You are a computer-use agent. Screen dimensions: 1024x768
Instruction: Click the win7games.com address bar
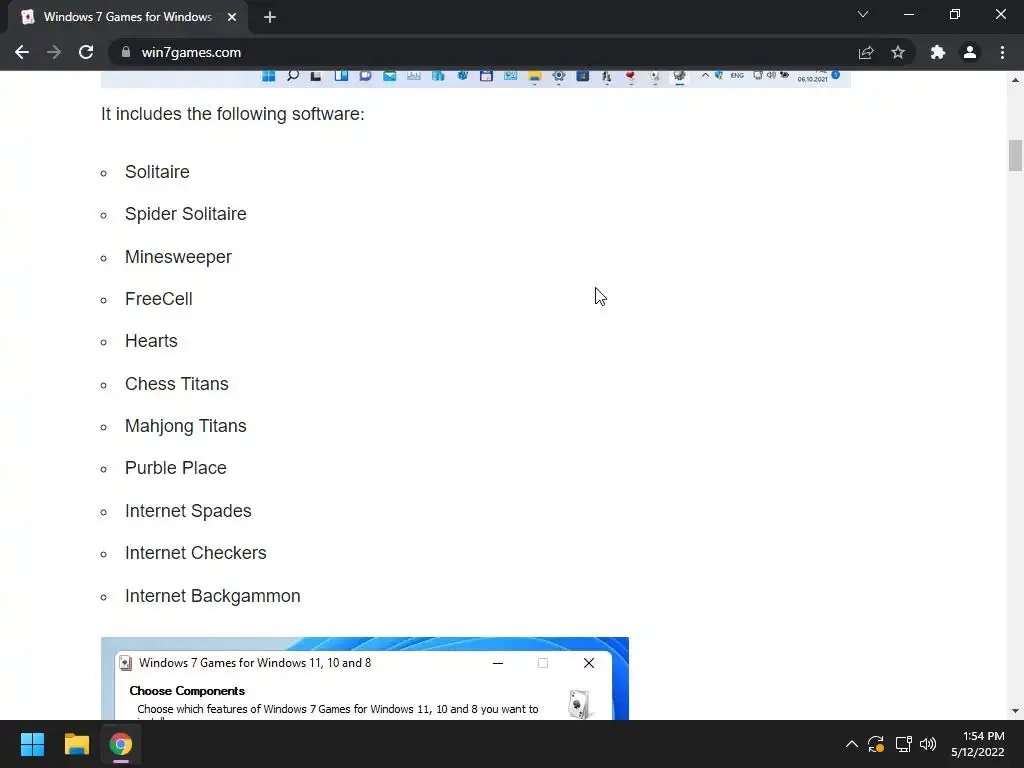[x=483, y=52]
